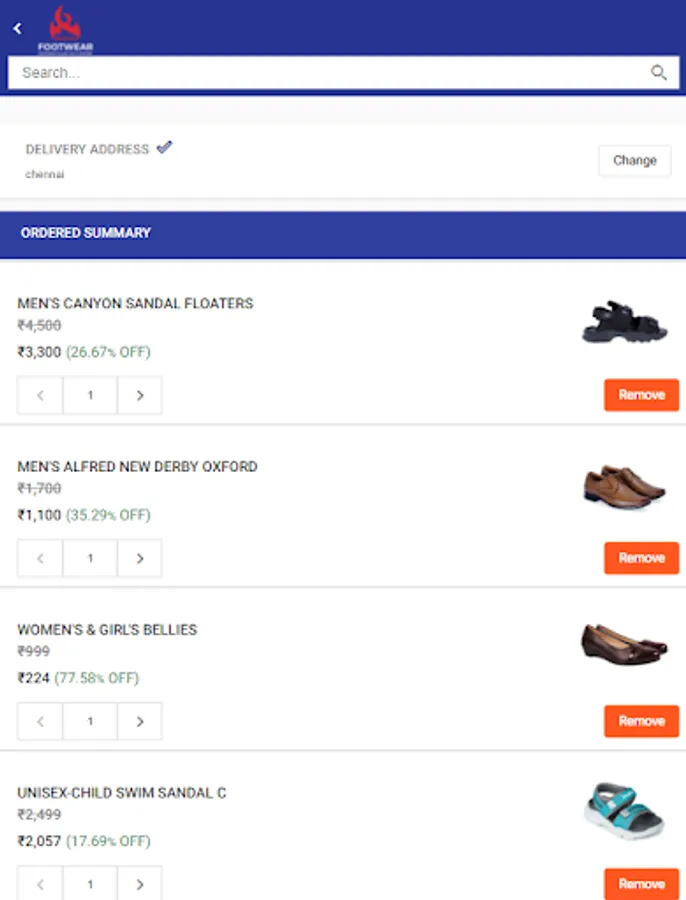
Task: View Canyon Sandal Floaters product image
Action: 625,322
